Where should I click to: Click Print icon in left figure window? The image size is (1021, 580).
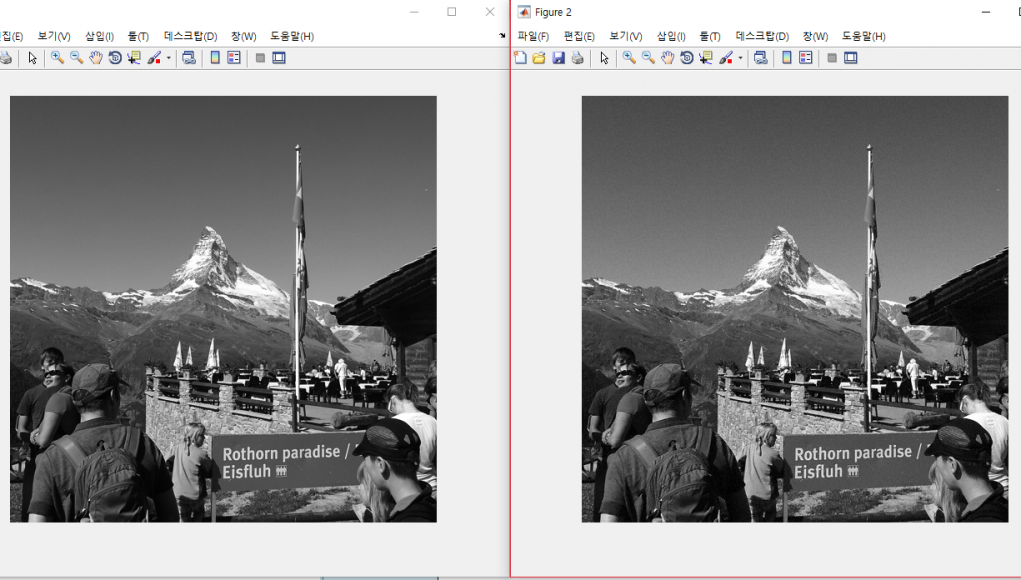6,58
